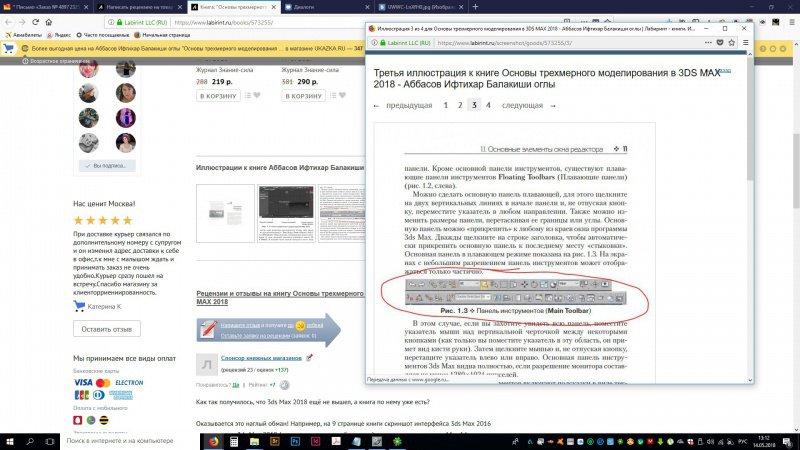Switch to the 'Письмо Заказ' tab
The image size is (800, 450).
click(x=42, y=7)
